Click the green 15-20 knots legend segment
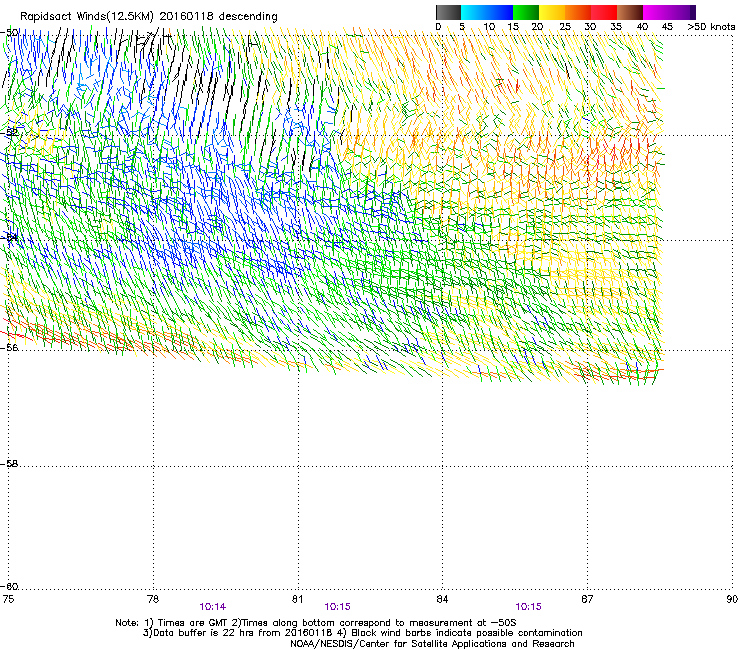 click(526, 12)
